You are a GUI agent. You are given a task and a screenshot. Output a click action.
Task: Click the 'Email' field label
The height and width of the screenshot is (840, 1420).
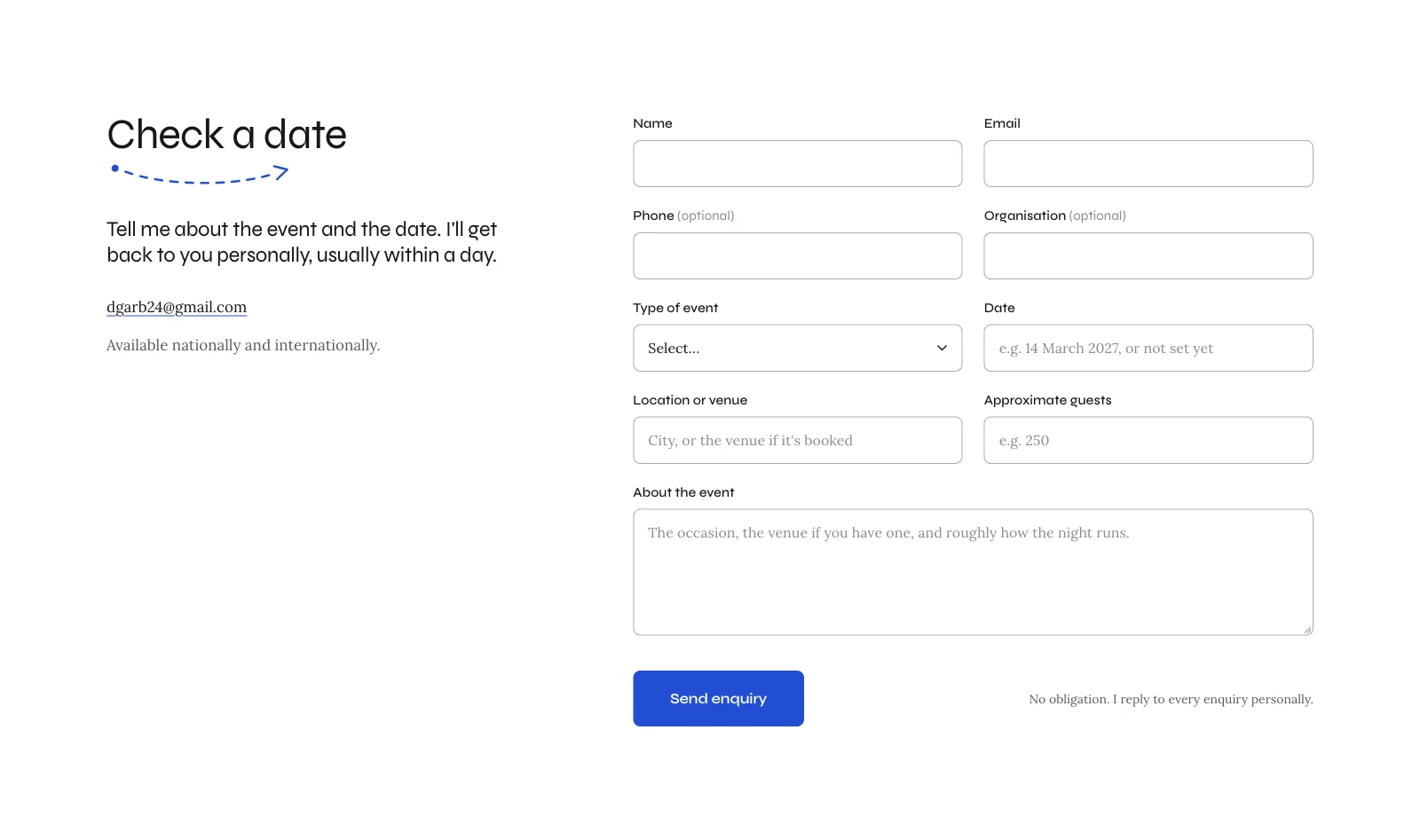tap(1002, 123)
